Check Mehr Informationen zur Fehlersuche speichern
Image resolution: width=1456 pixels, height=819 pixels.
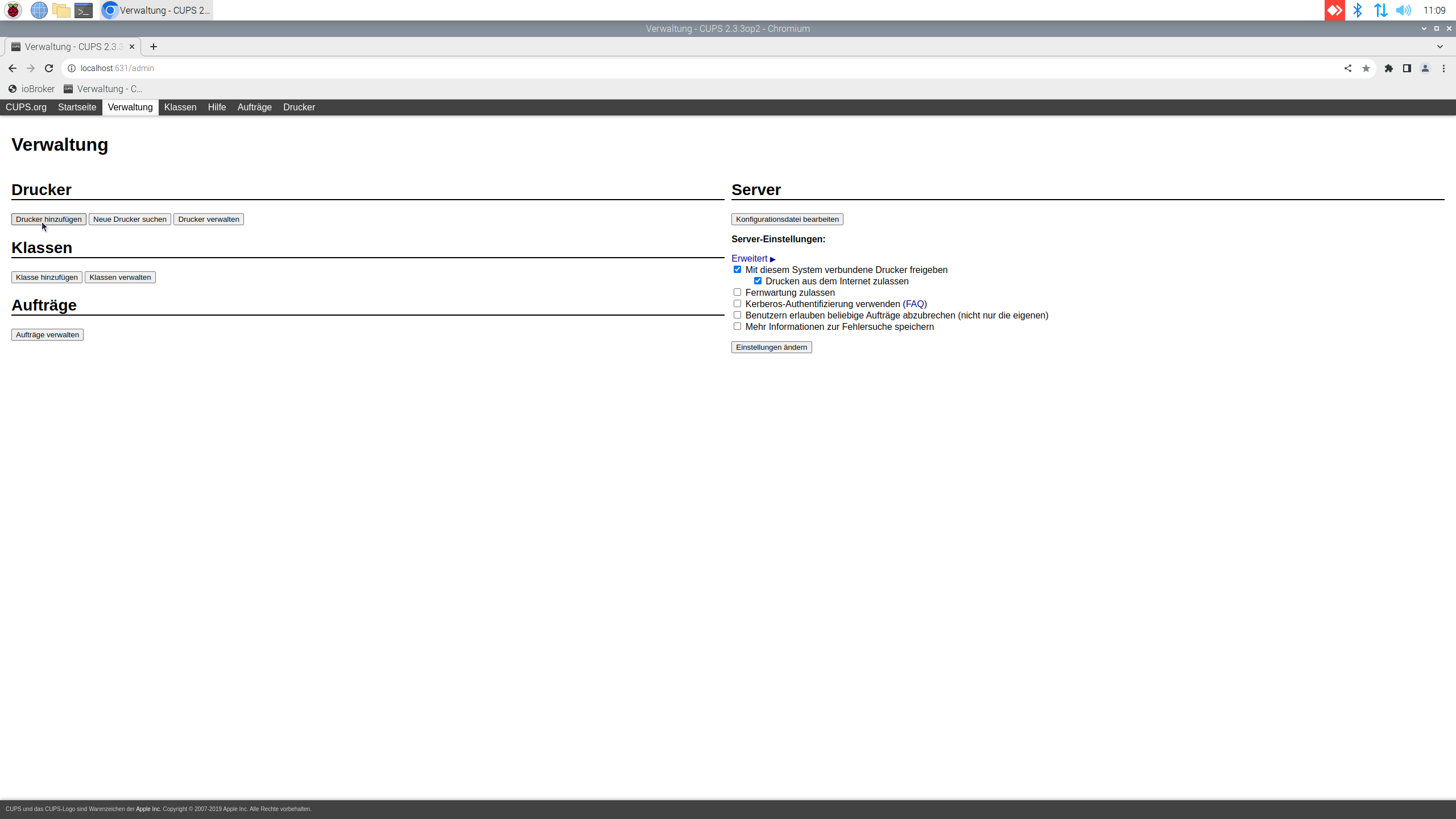pyautogui.click(x=737, y=326)
